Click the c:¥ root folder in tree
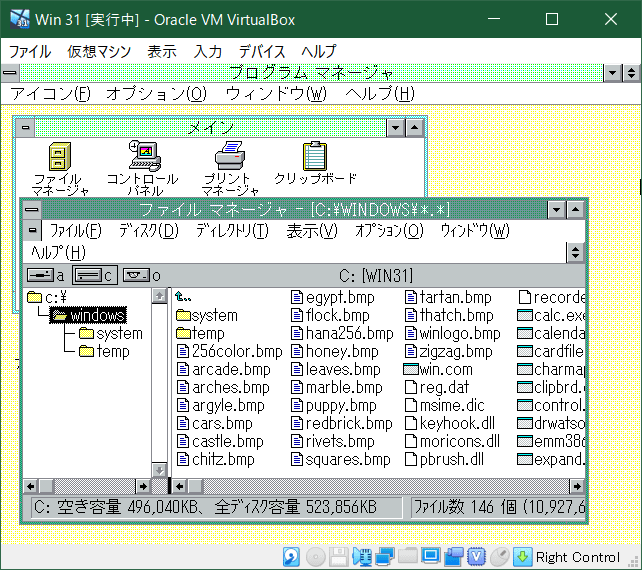This screenshot has width=642, height=570. [x=47, y=297]
